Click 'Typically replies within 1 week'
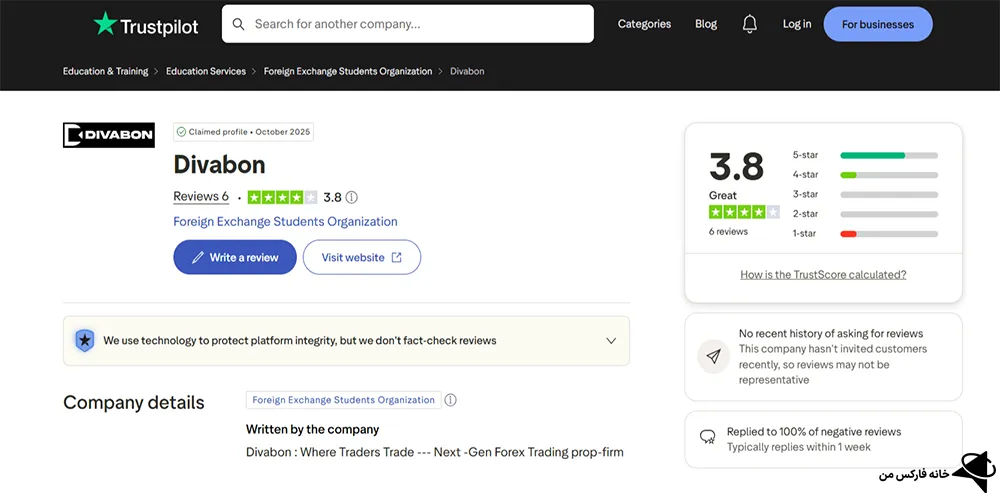Viewport: 1000px width, 500px height. 798,447
